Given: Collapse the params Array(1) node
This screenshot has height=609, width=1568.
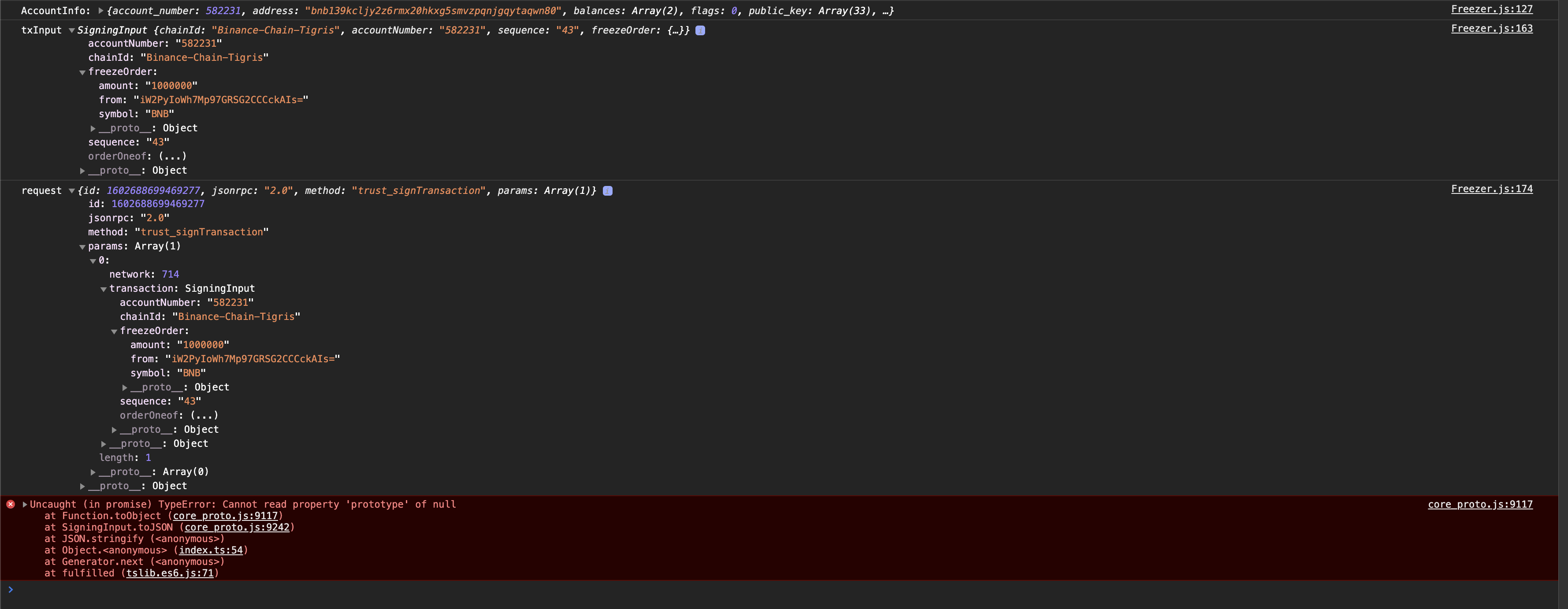Looking at the screenshot, I should pos(82,247).
